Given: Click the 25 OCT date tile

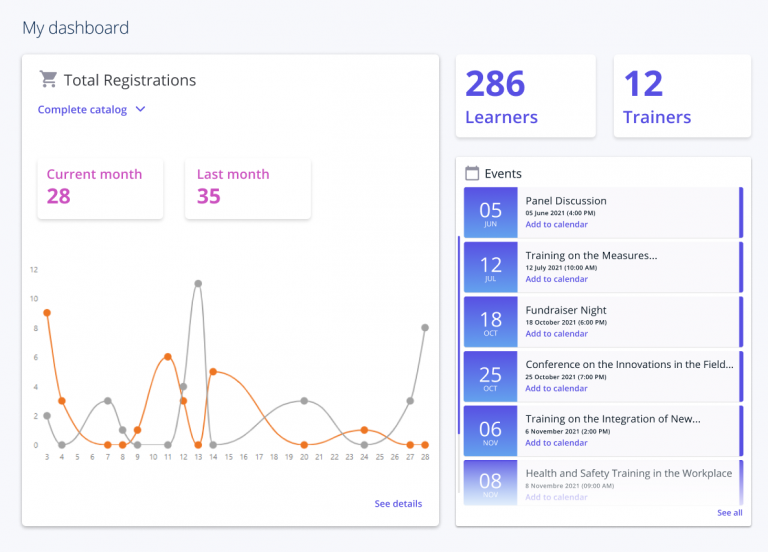Looking at the screenshot, I should pos(490,377).
